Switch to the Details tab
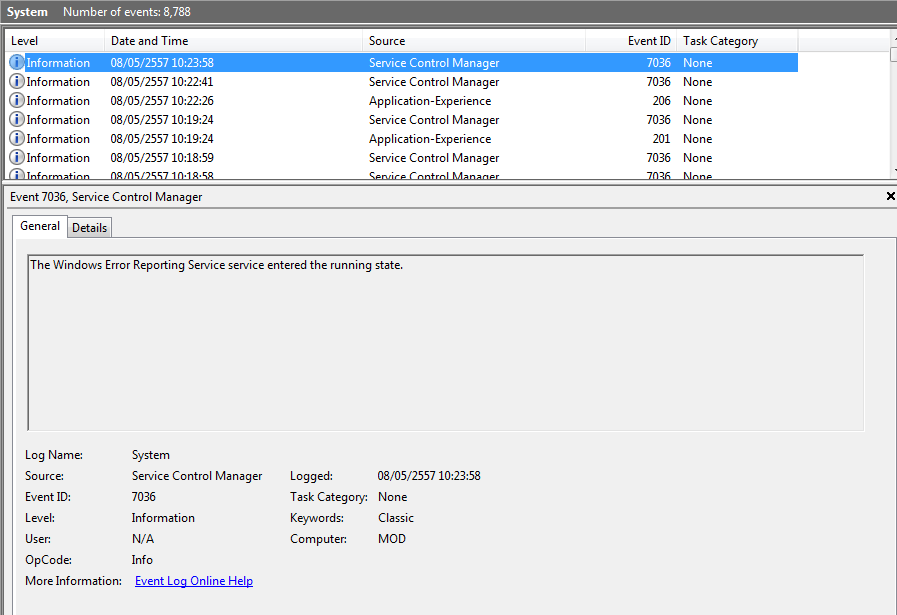This screenshot has height=615, width=897. click(x=89, y=228)
